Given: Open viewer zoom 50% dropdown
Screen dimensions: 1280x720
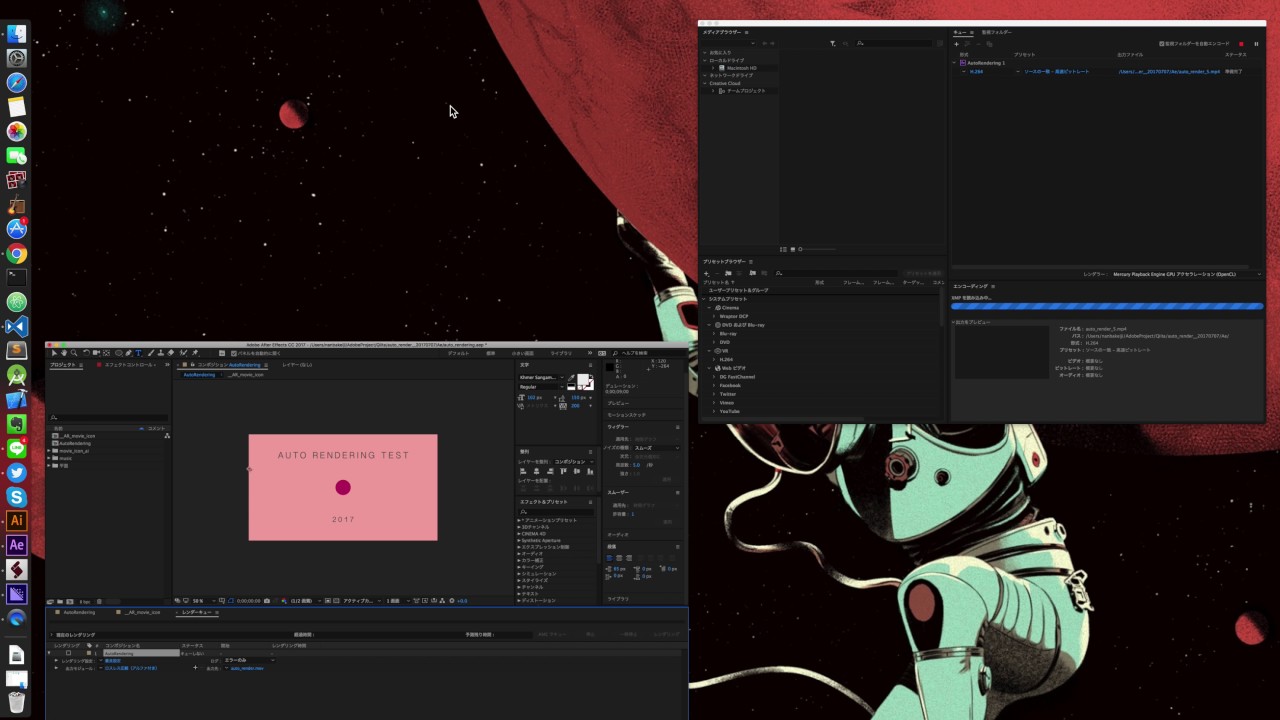Looking at the screenshot, I should (204, 601).
